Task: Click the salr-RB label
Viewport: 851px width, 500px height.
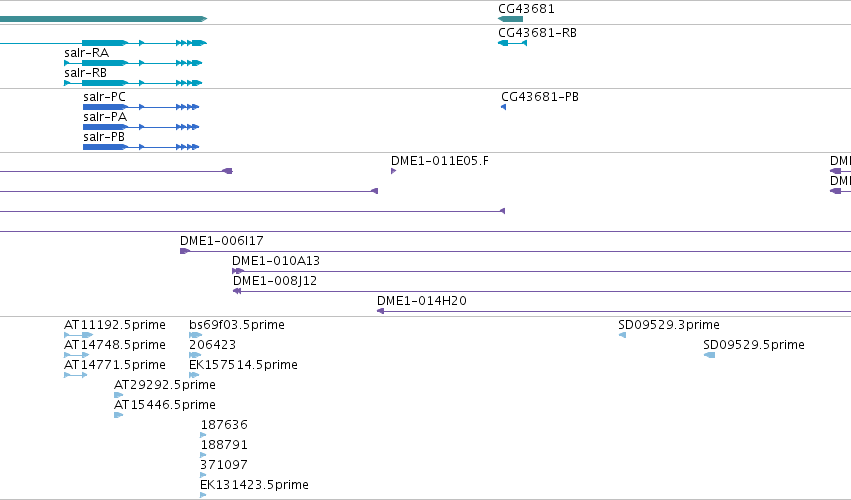Action: [85, 73]
